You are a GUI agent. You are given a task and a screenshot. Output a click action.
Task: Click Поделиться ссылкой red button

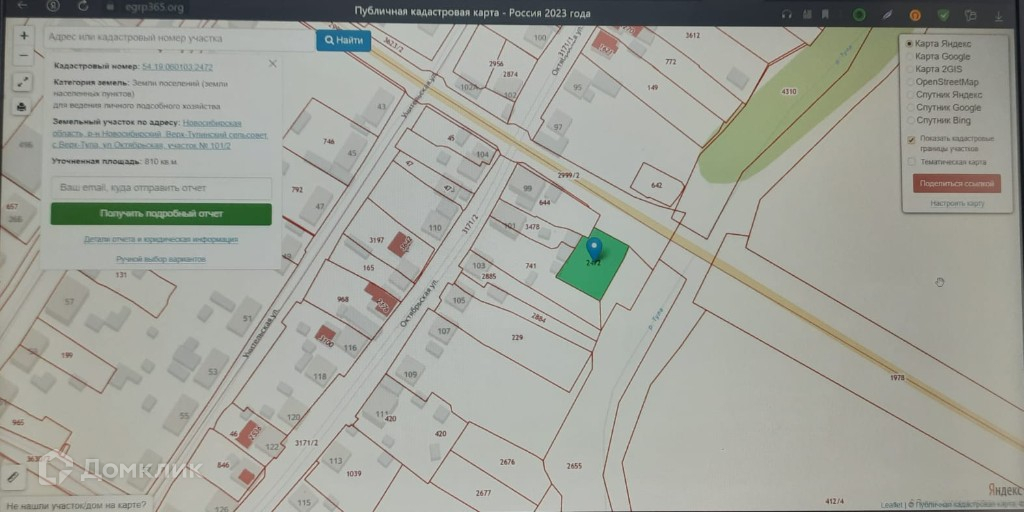957,184
